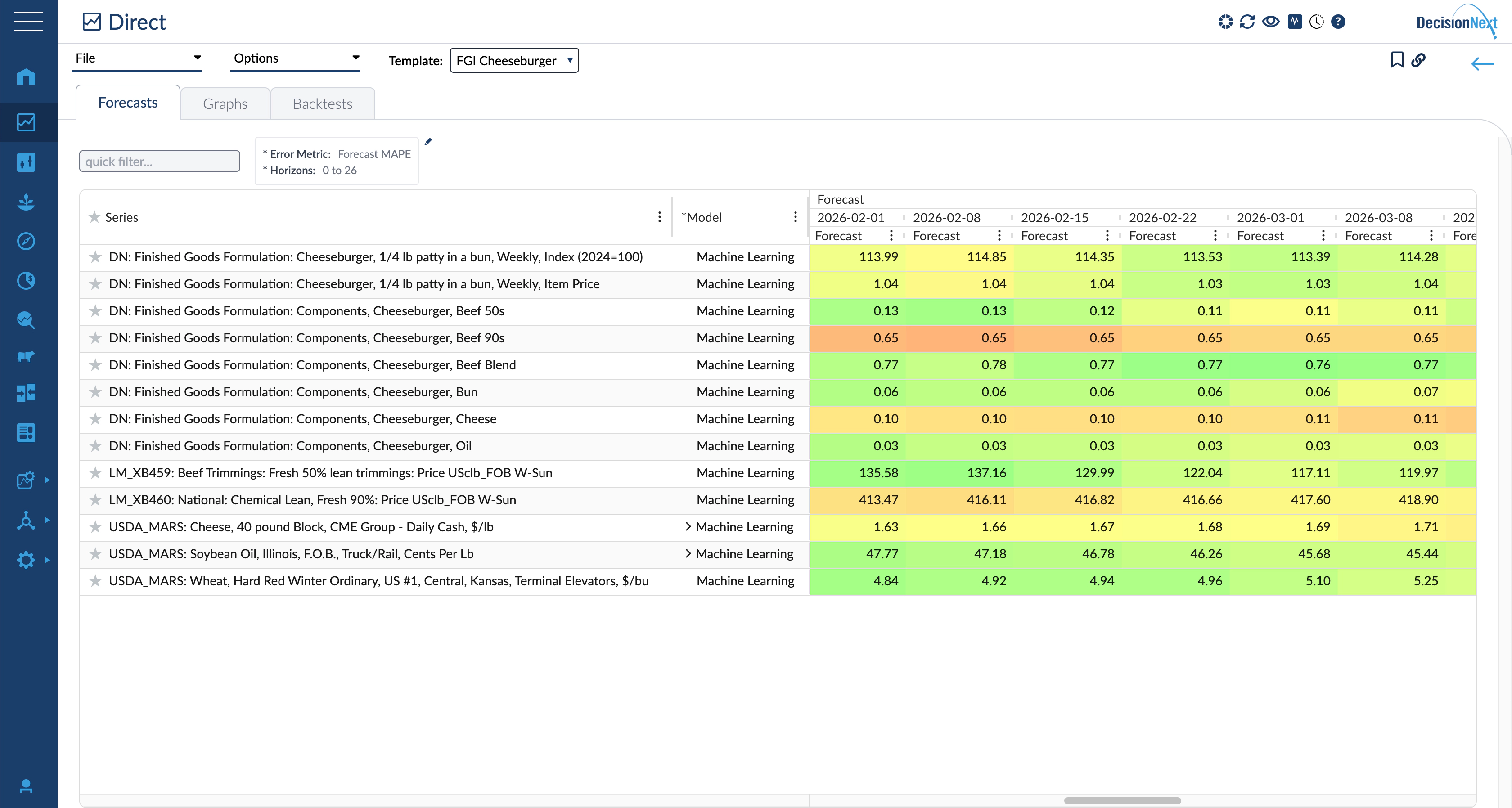1512x808 pixels.
Task: Open the FGI Cheeseburger template dropdown
Action: [x=513, y=60]
